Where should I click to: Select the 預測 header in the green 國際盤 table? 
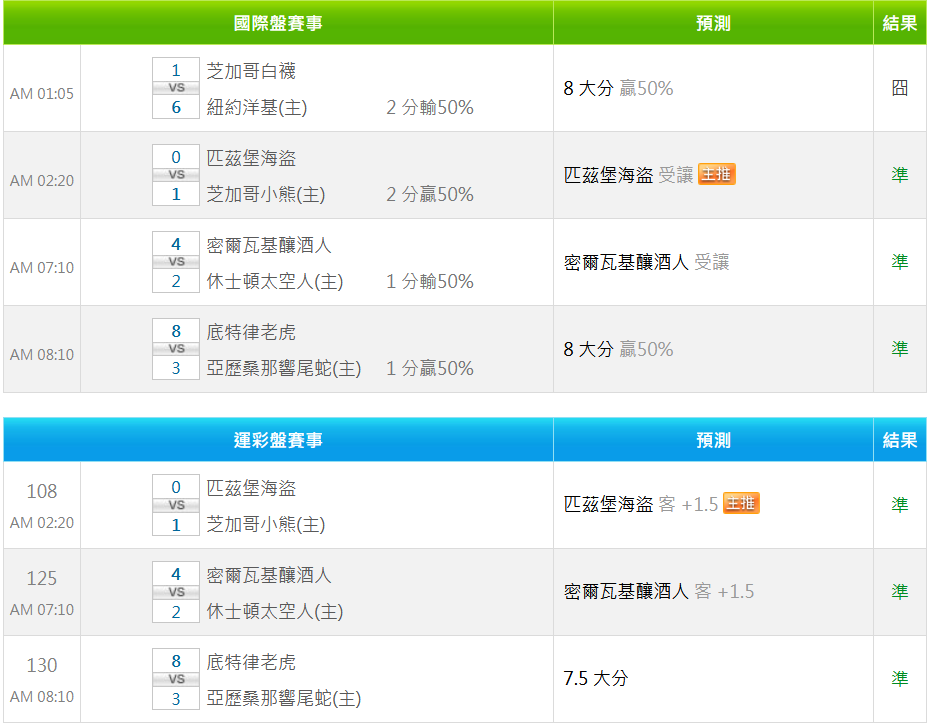(x=713, y=23)
